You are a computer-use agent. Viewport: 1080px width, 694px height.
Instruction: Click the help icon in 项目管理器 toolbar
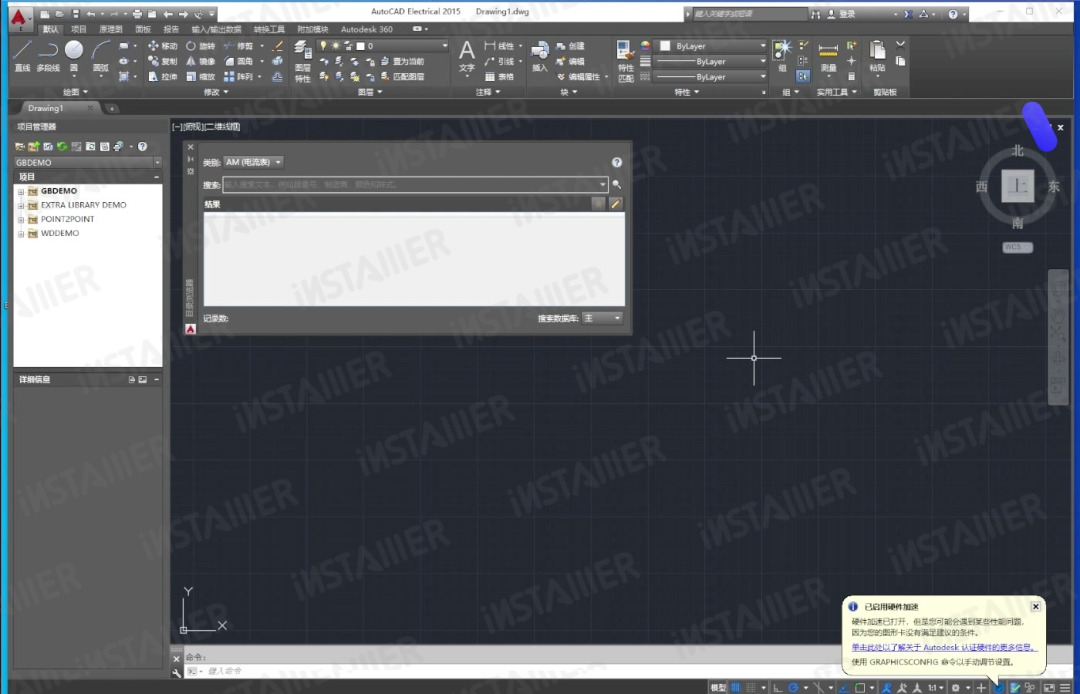coord(143,147)
